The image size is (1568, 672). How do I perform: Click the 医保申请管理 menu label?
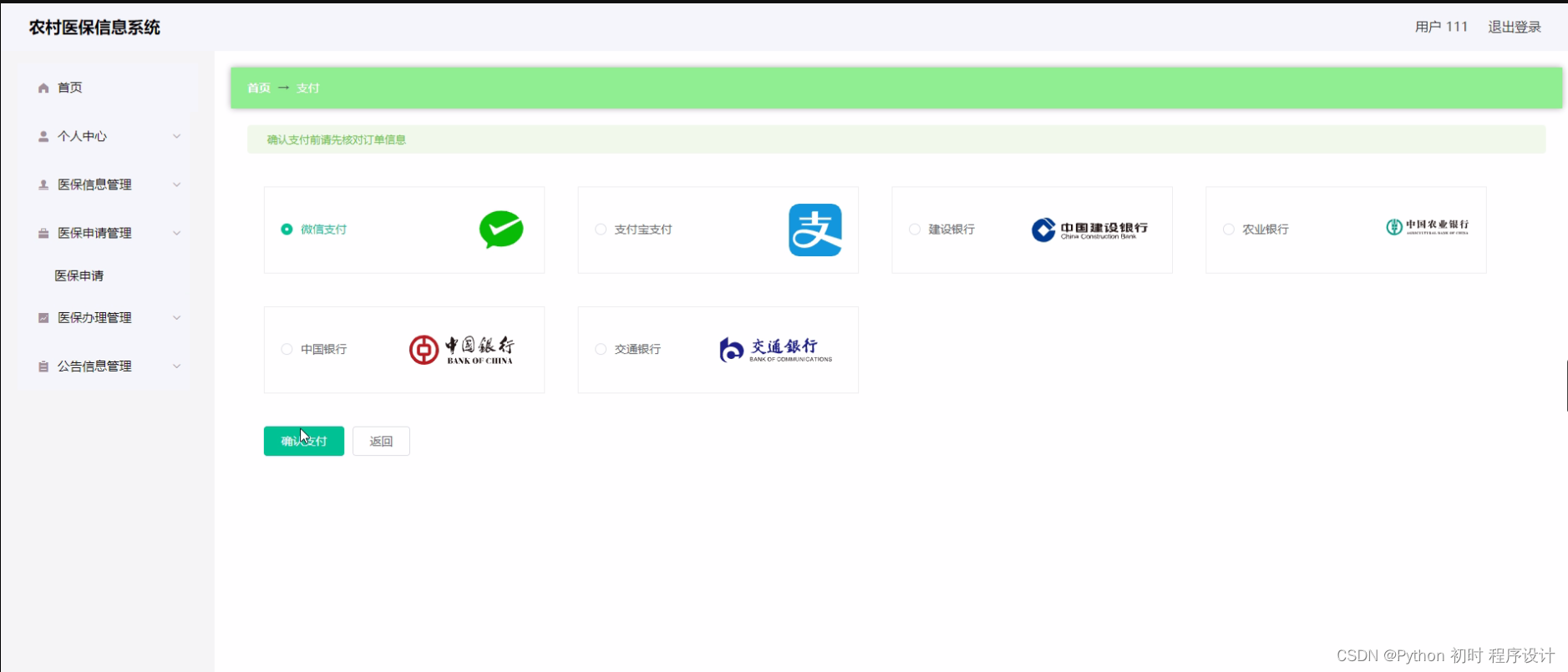94,233
